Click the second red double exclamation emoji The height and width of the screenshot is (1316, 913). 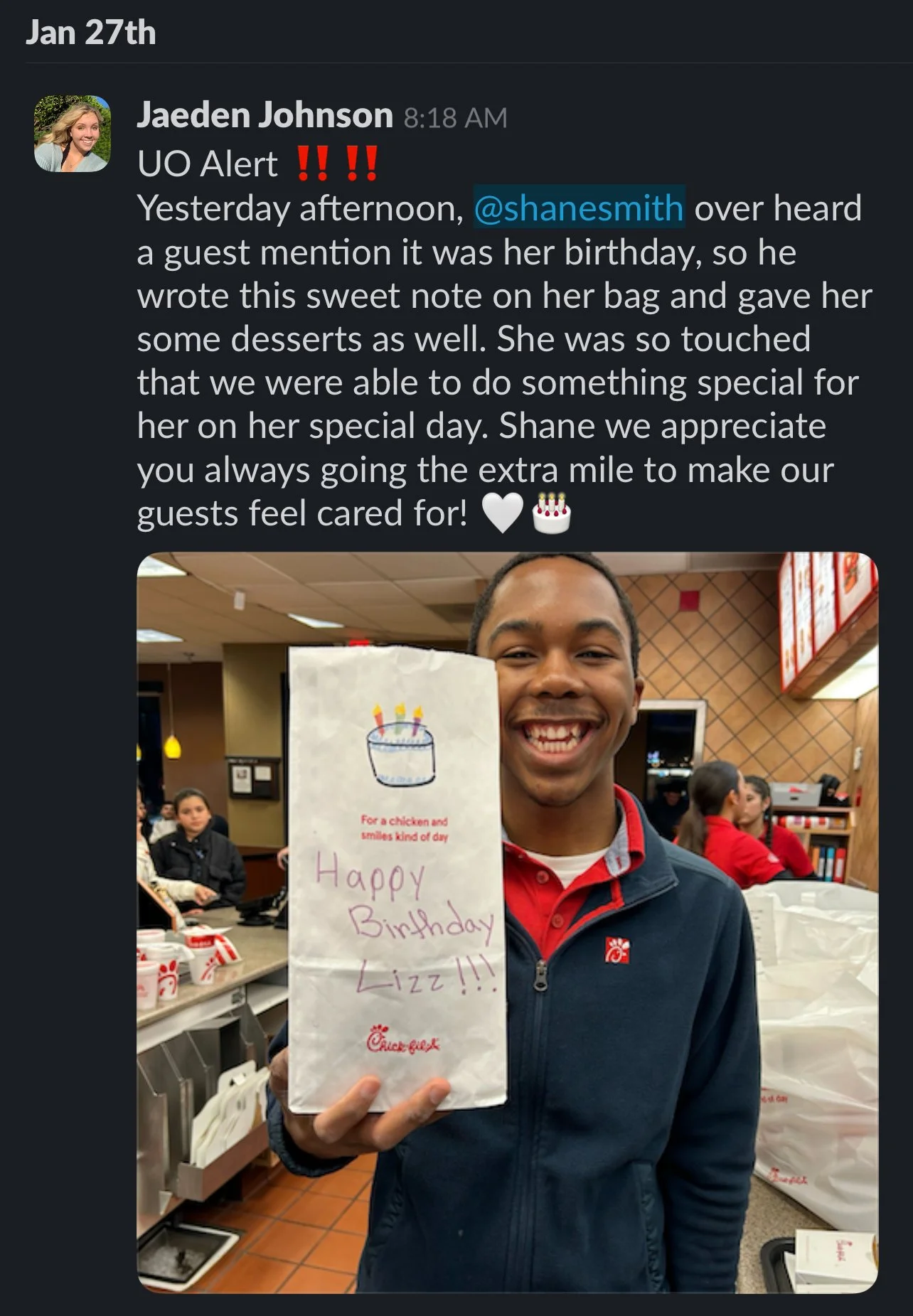(361, 163)
